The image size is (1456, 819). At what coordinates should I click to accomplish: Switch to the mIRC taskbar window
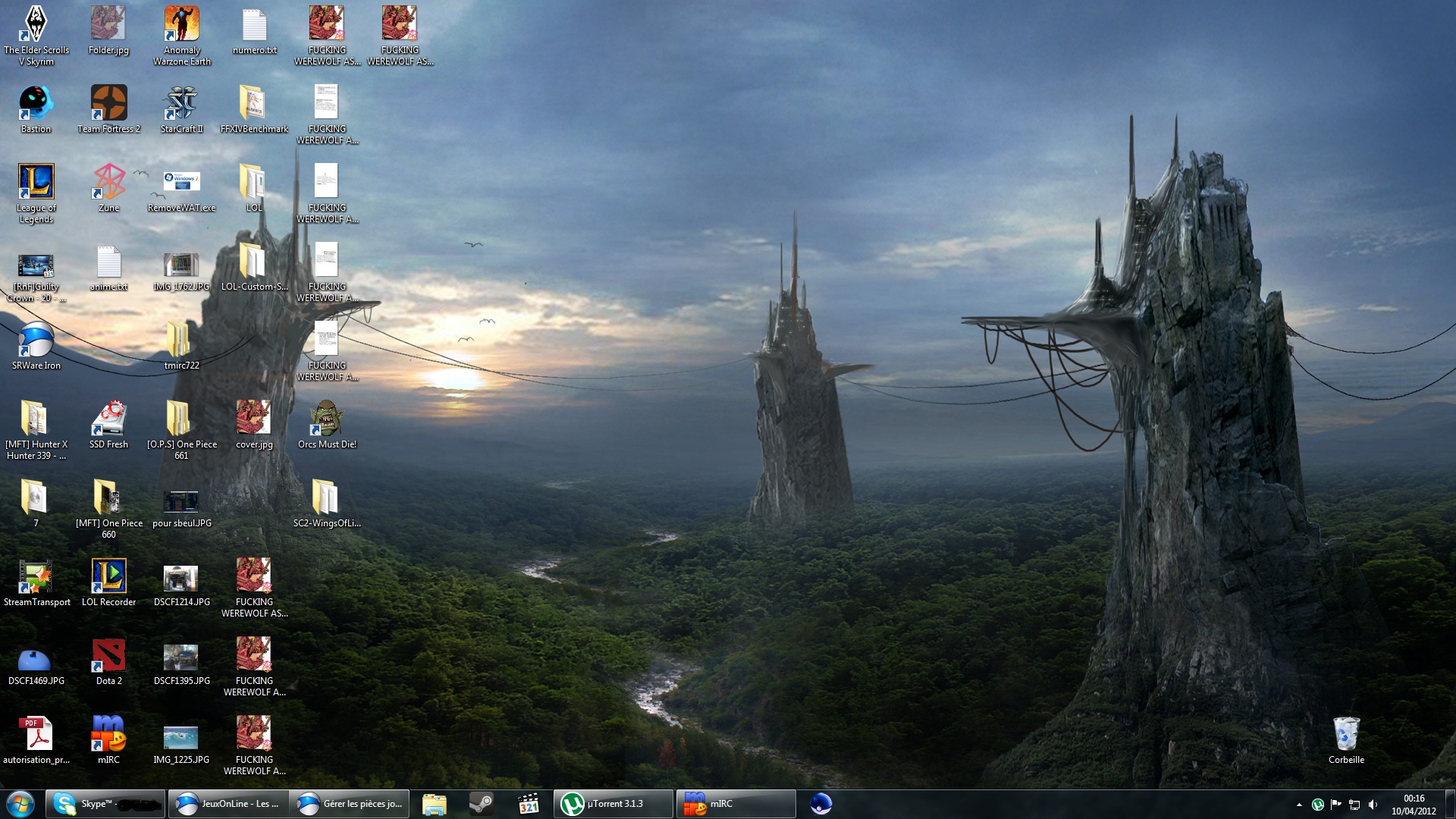[736, 804]
